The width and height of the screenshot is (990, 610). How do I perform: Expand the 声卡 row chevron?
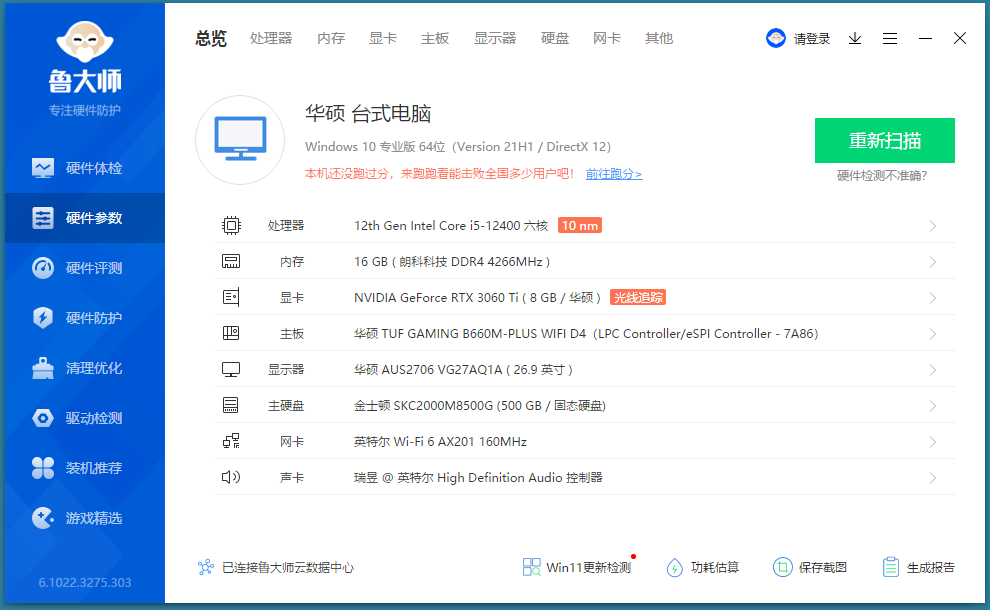tap(933, 478)
